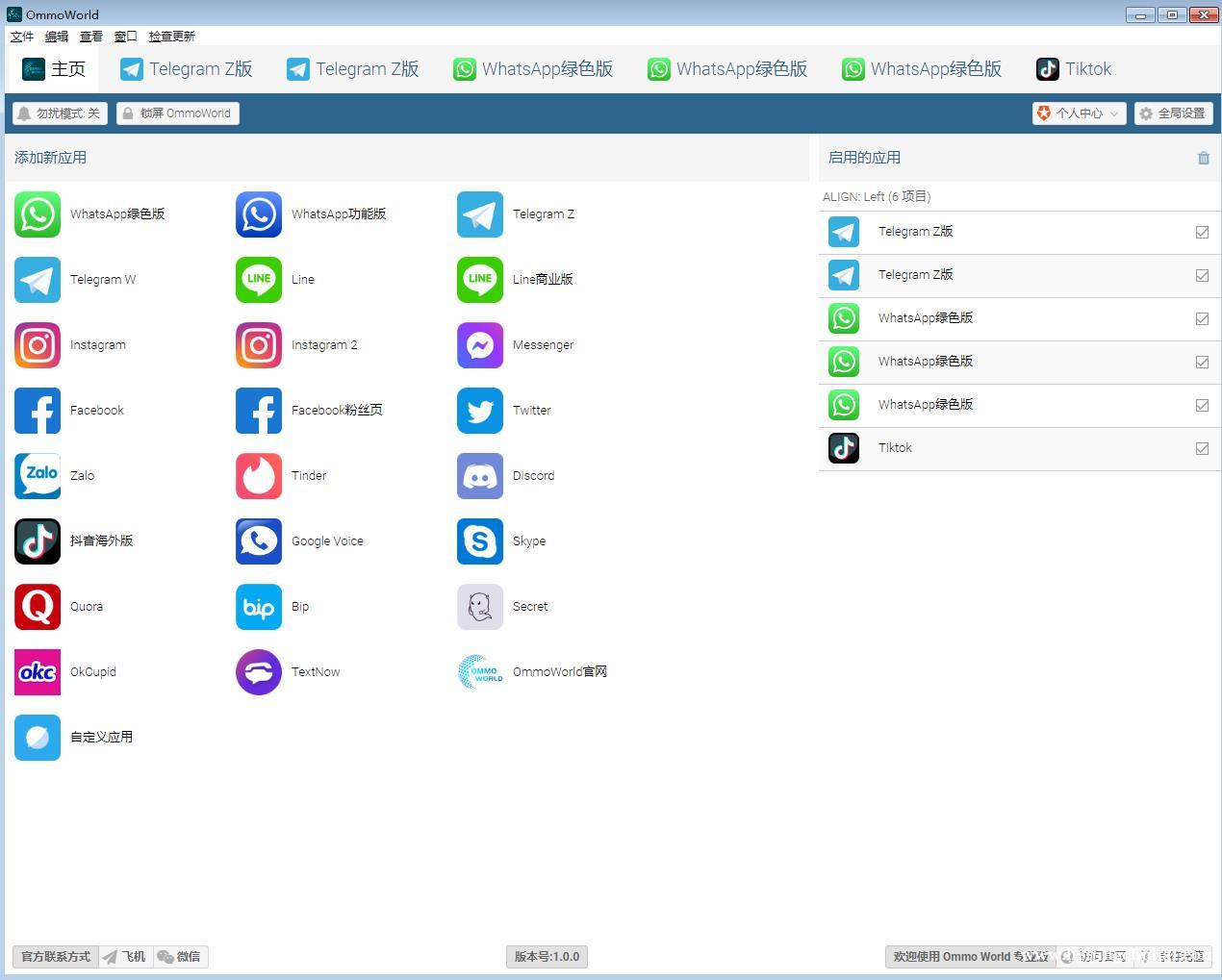
Task: Toggle 勿扰模式 do-not-disturb mode
Action: click(60, 113)
